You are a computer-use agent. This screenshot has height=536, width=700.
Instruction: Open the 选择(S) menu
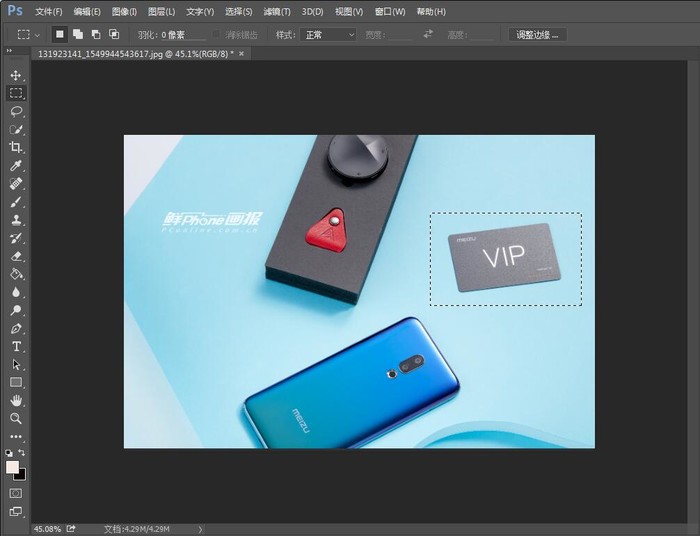coord(239,12)
